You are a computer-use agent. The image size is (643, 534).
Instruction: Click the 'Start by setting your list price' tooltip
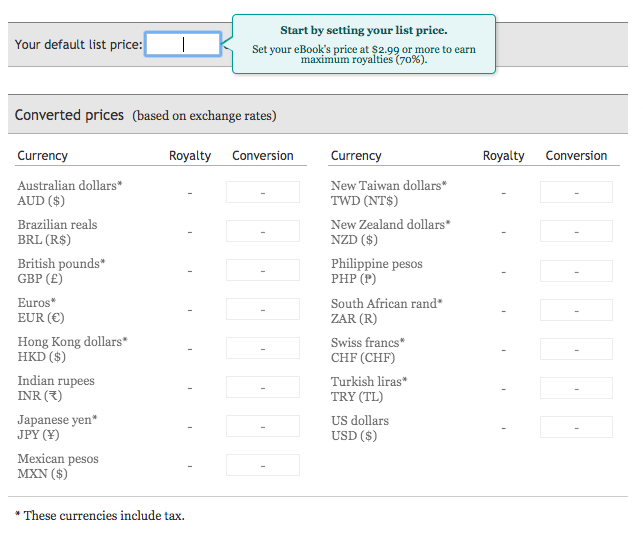coord(363,44)
